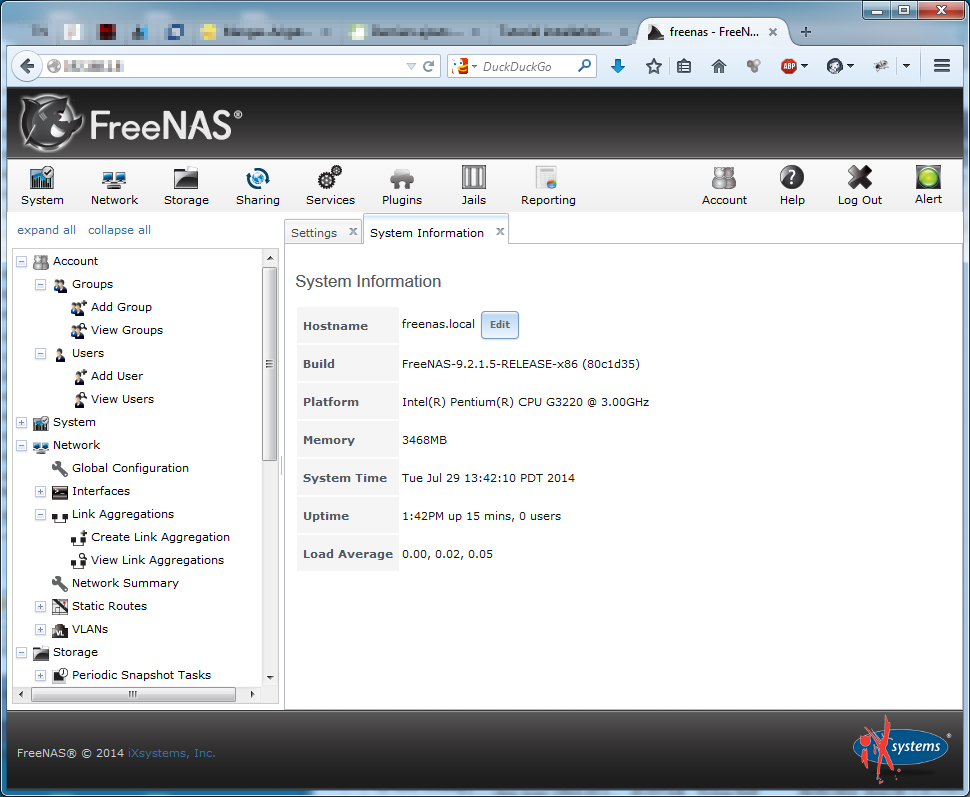
Task: Collapse the Account tree node
Action: [x=22, y=261]
